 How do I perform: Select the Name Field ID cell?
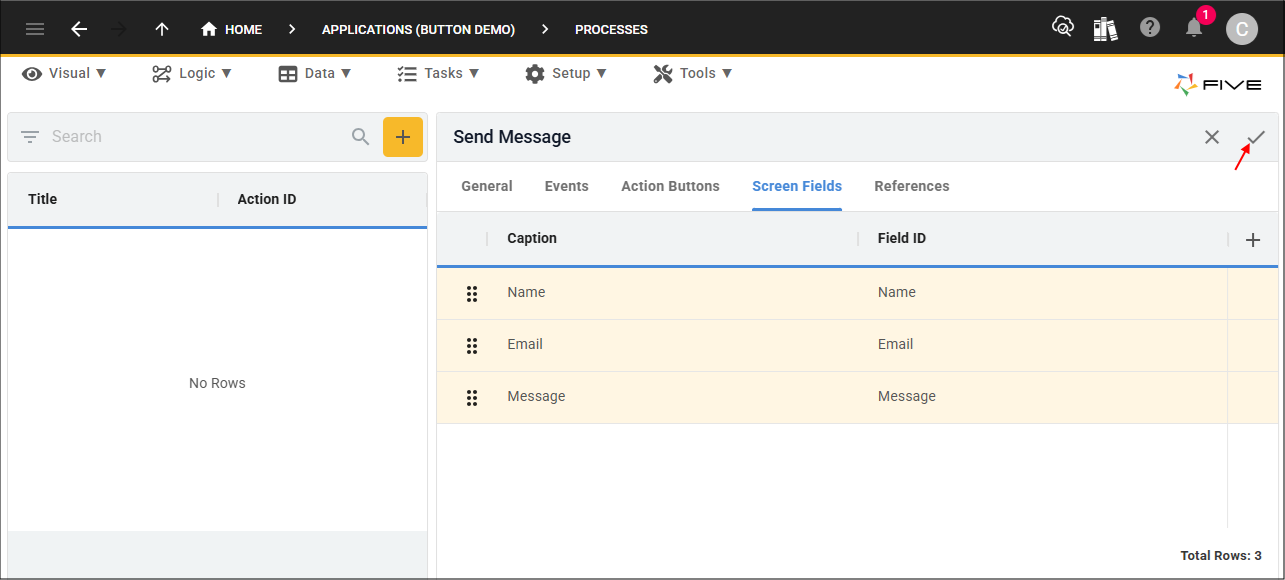[1042, 293]
